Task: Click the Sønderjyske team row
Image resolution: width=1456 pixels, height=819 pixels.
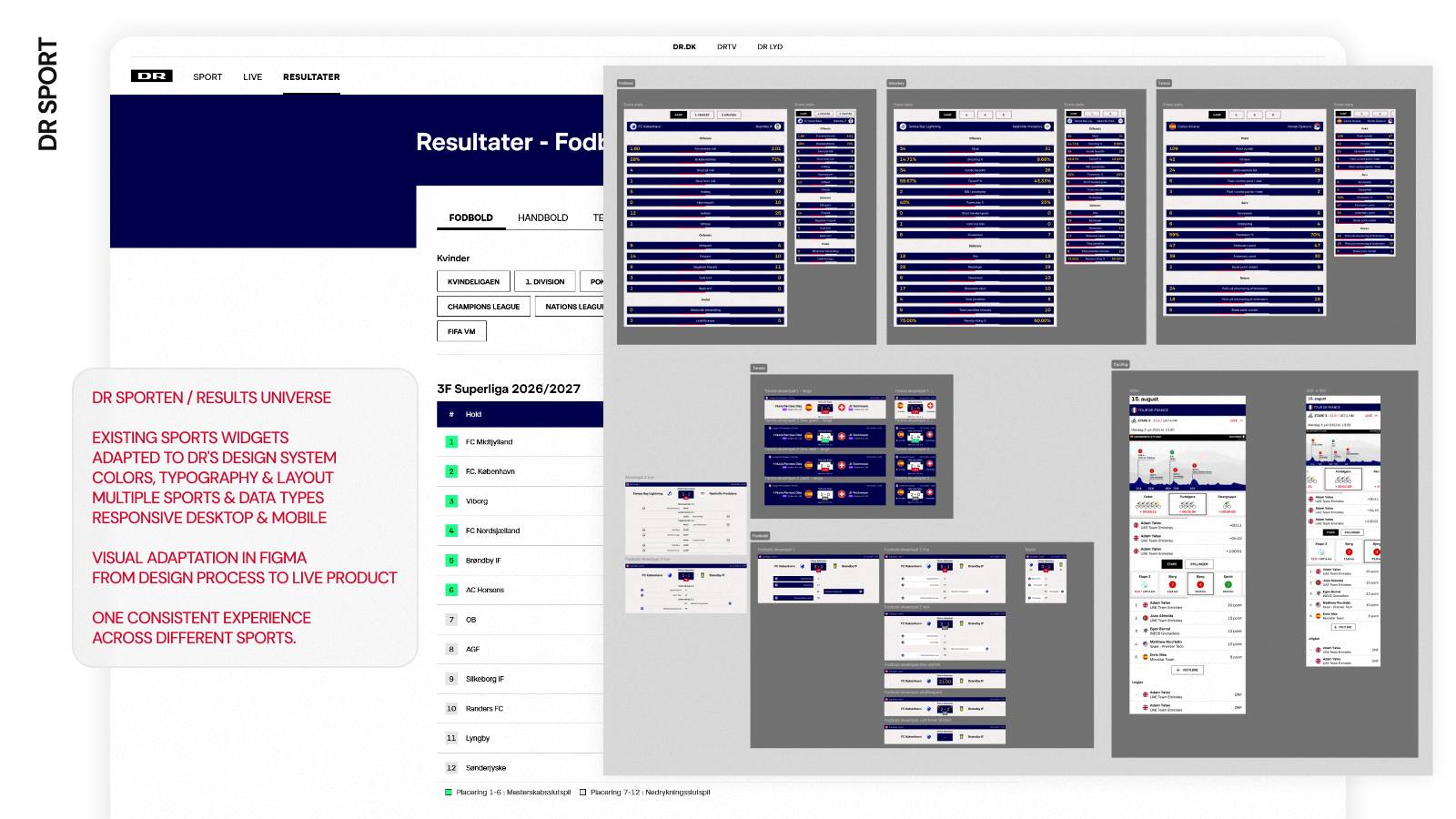Action: [521, 768]
